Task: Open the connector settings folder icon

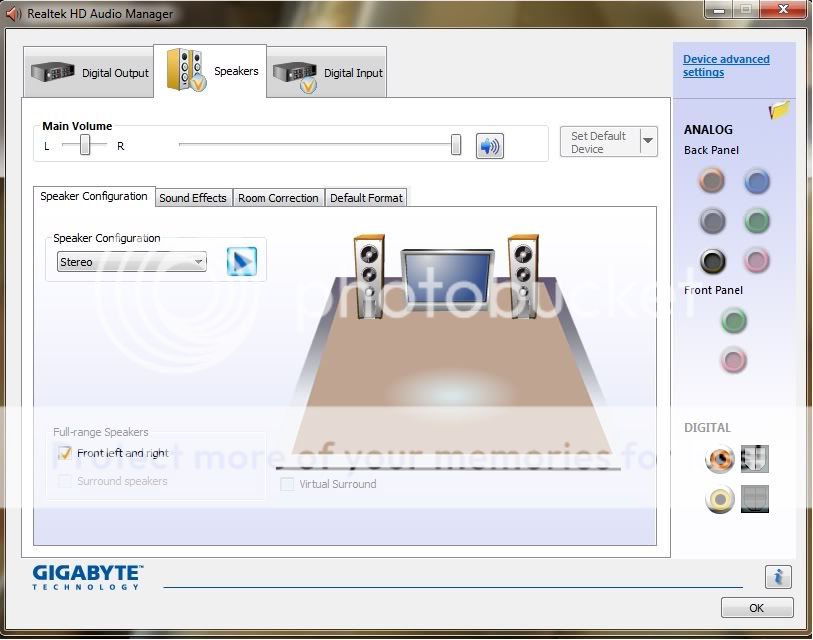Action: pyautogui.click(x=779, y=110)
